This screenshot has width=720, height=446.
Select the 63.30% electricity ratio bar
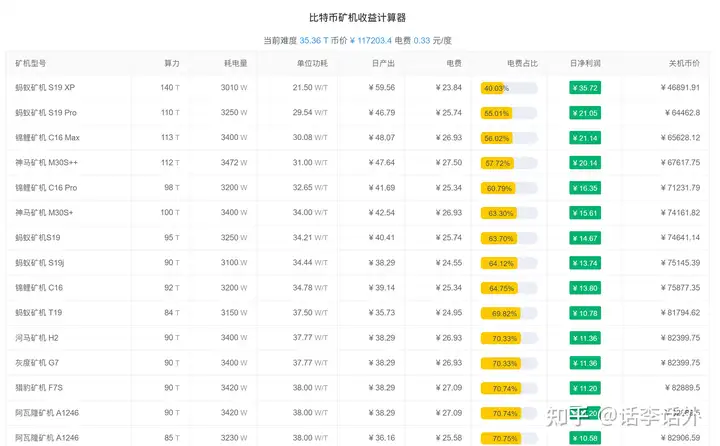click(509, 213)
